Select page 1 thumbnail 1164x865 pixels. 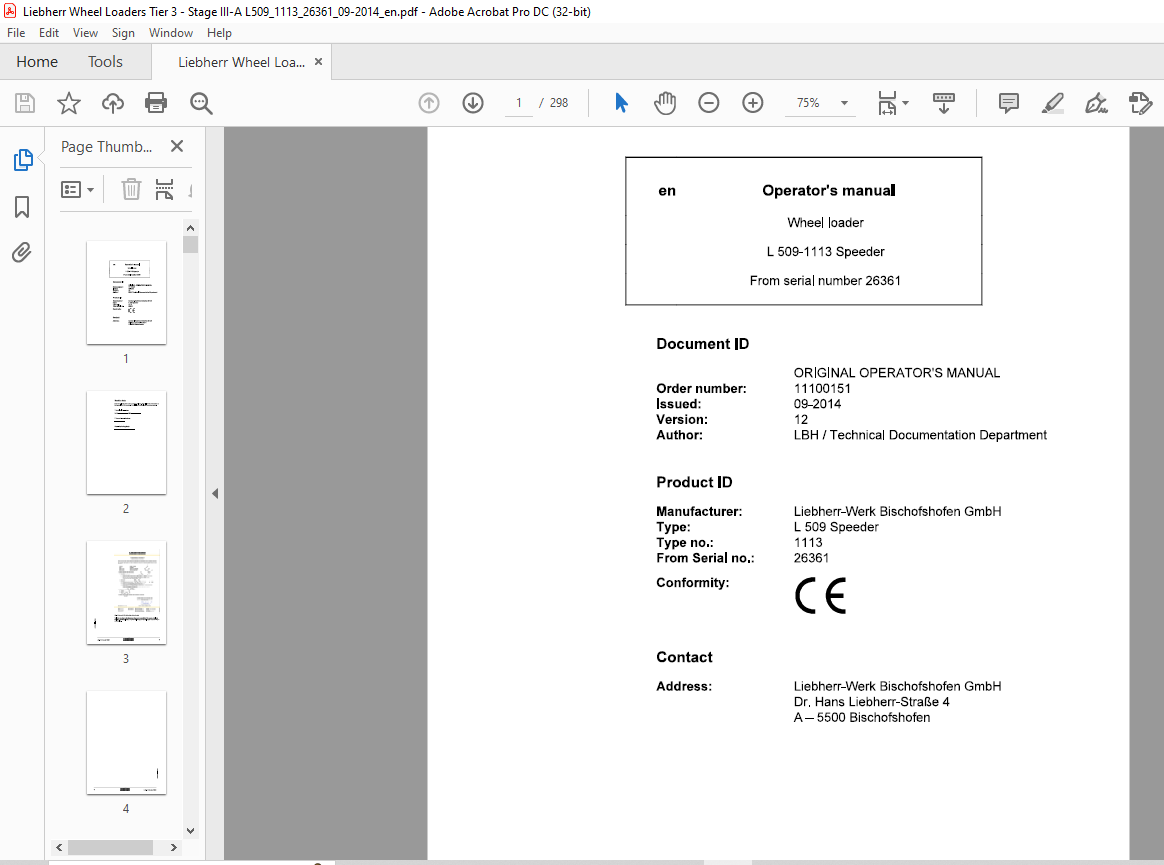click(x=126, y=293)
